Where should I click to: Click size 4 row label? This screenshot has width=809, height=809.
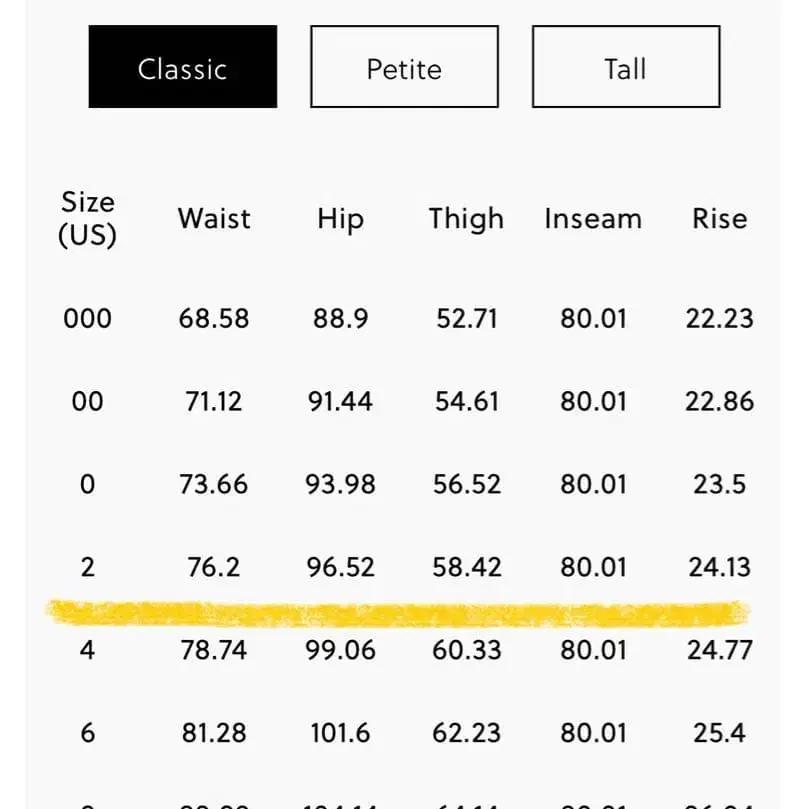pos(88,650)
